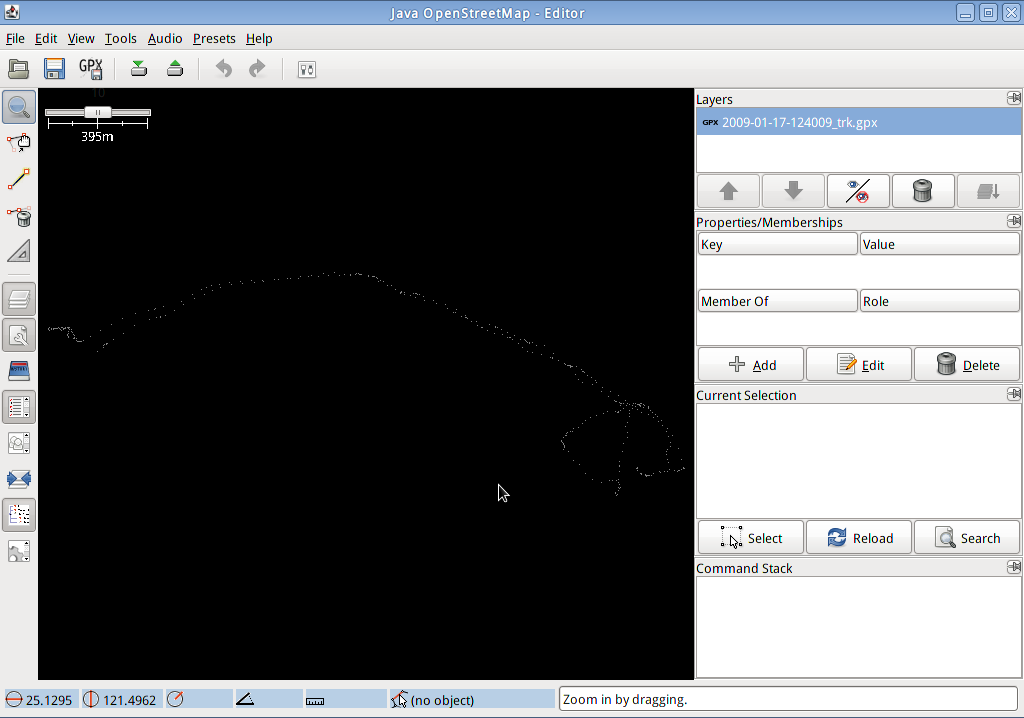Click the Reload button
This screenshot has height=718, width=1024.
tap(858, 537)
